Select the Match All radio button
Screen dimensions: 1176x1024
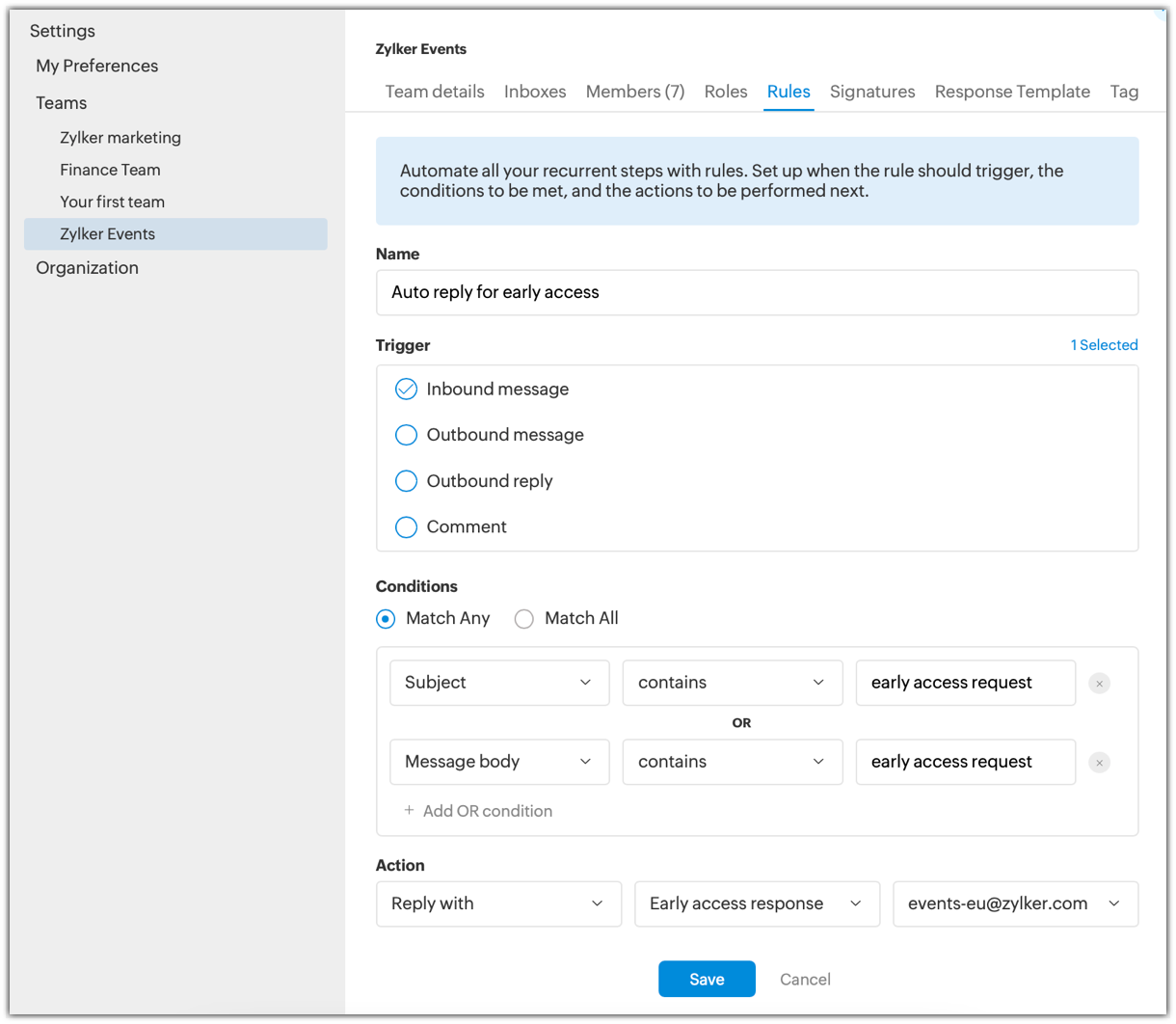pos(524,619)
